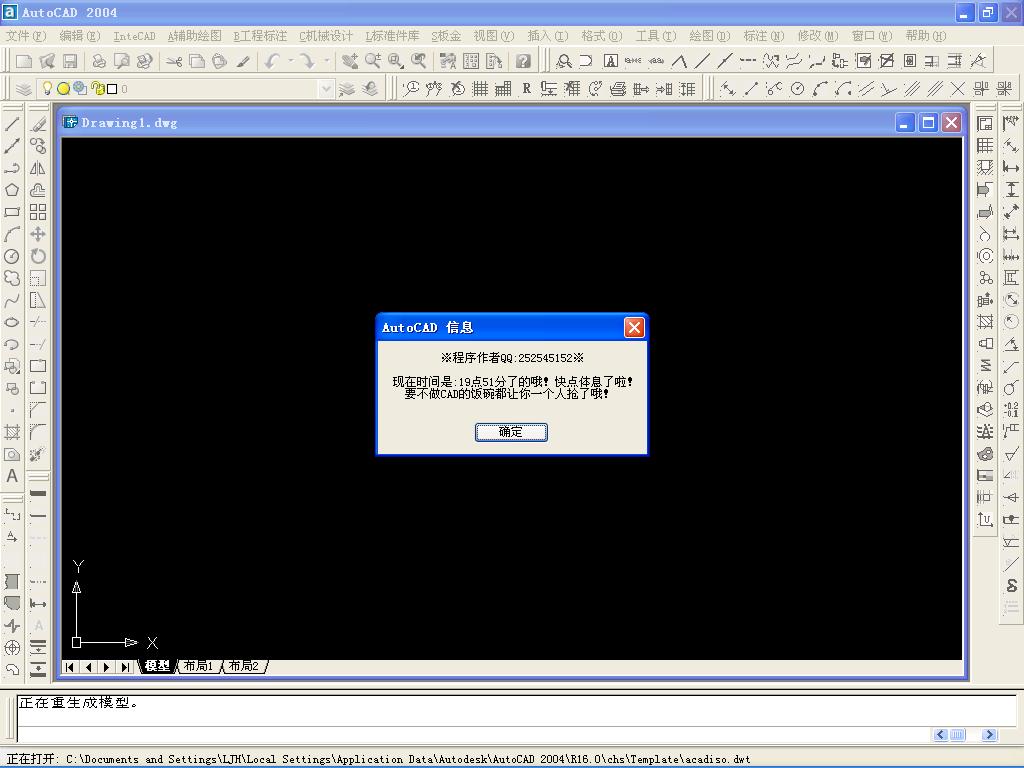
Task: Select the Line draw tool
Action: pos(12,124)
